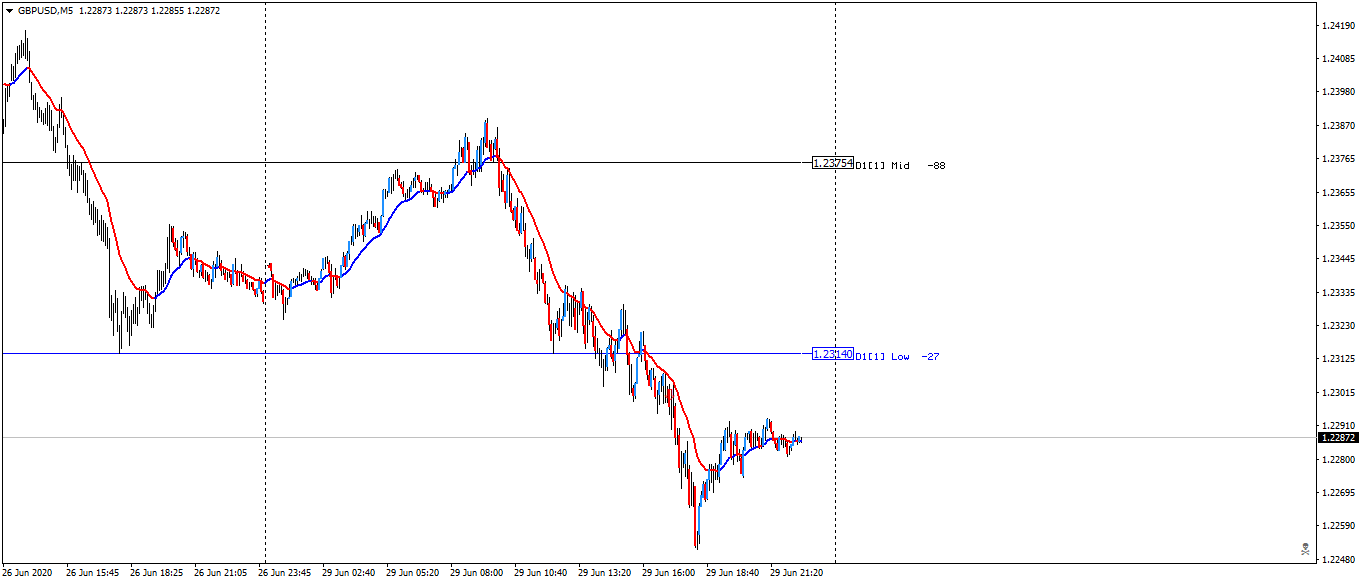Click time axis label 26 Jun 15:45
Image resolution: width=1362 pixels, height=584 pixels.
[93, 573]
